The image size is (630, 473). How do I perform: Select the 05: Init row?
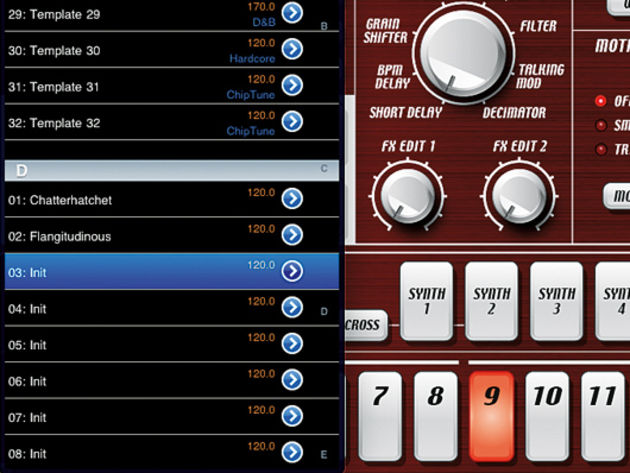click(172, 344)
